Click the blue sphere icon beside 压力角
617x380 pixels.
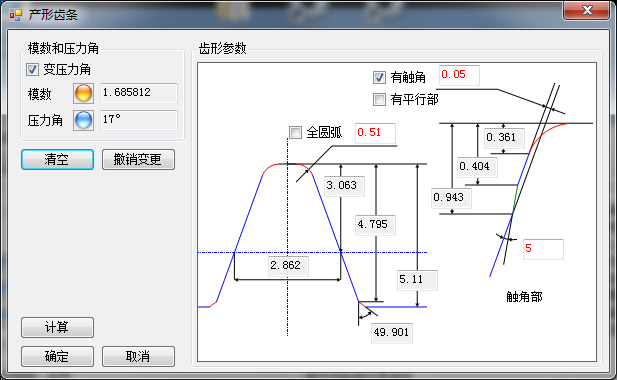(83, 120)
